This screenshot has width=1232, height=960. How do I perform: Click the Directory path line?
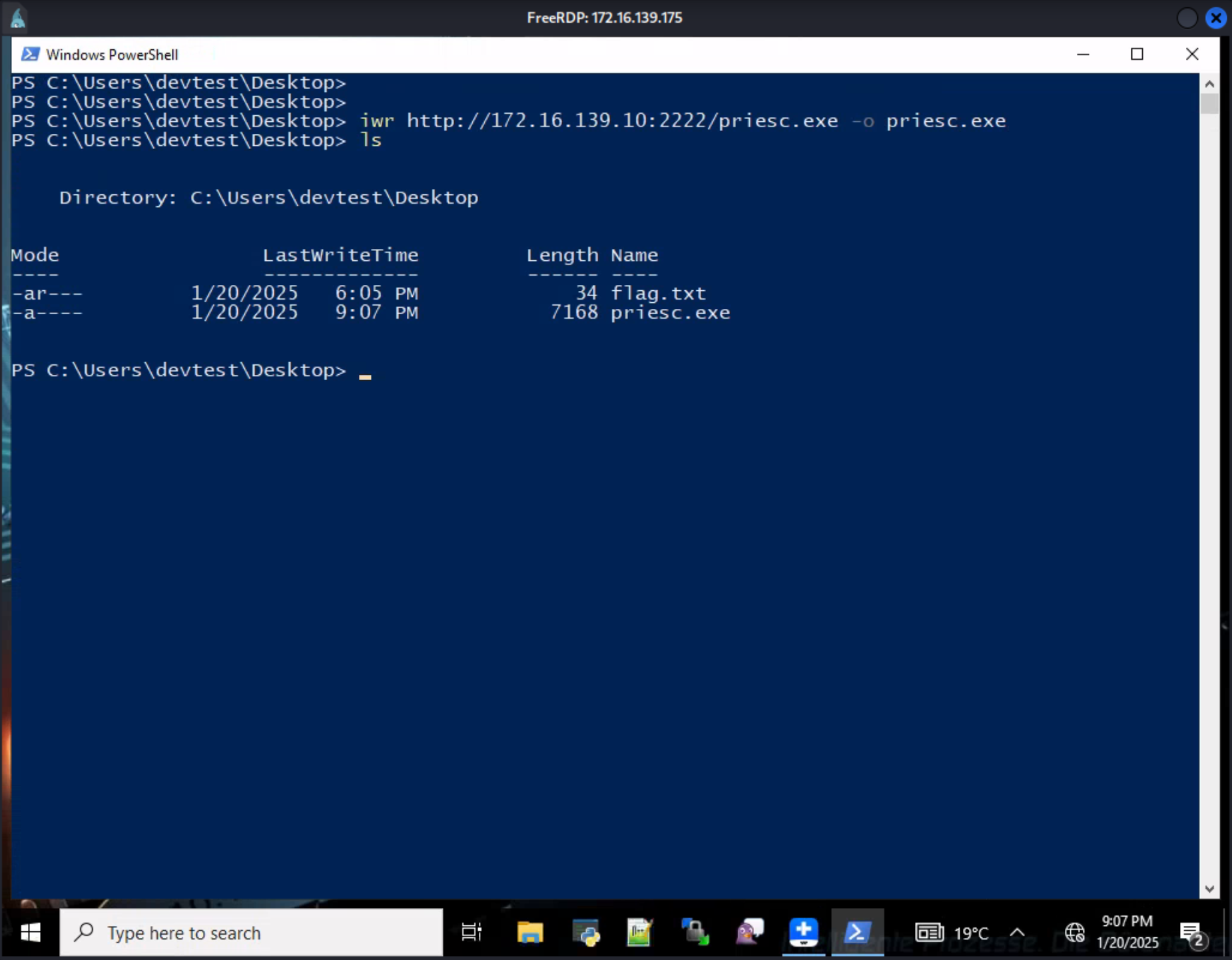[269, 198]
